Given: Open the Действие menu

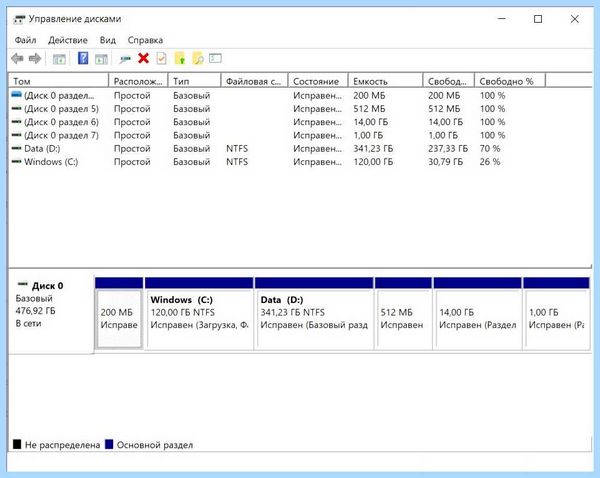Looking at the screenshot, I should point(68,40).
